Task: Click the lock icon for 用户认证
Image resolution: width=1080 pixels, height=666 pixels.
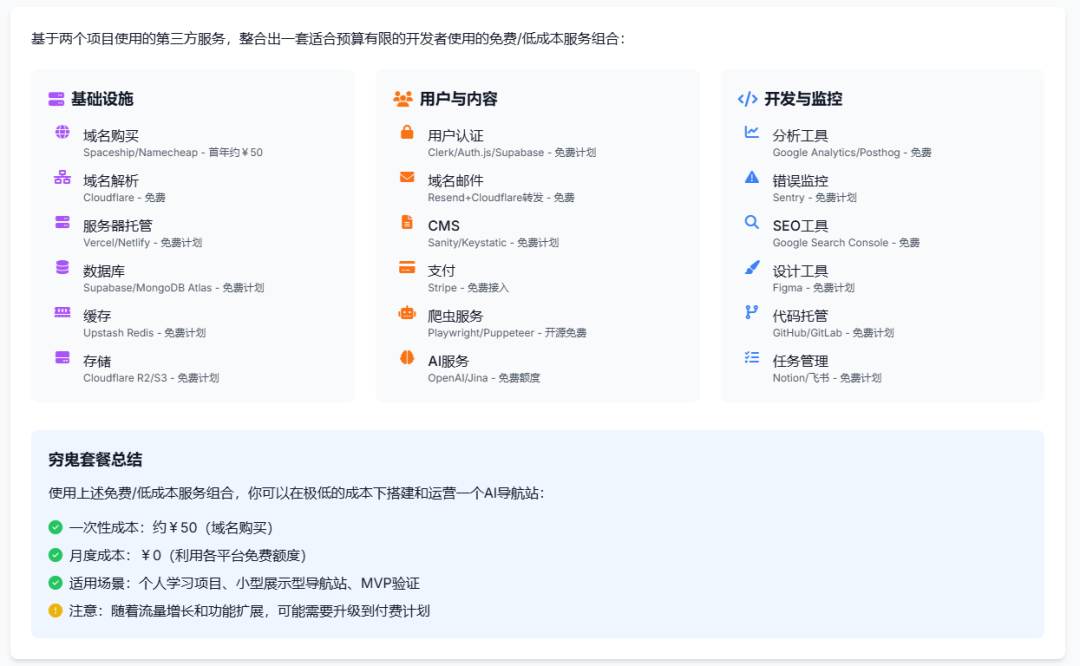Action: 407,132
